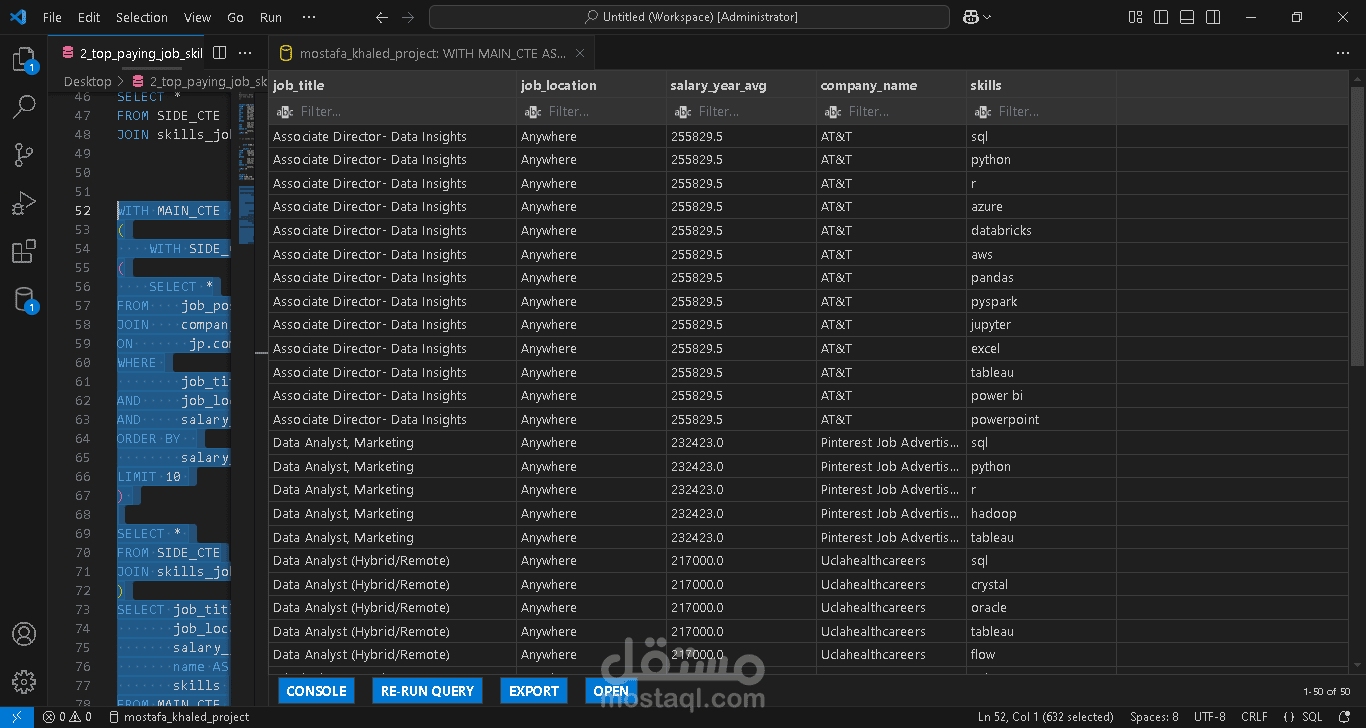Open editor More Actions ellipsis beside split icon

coord(246,53)
